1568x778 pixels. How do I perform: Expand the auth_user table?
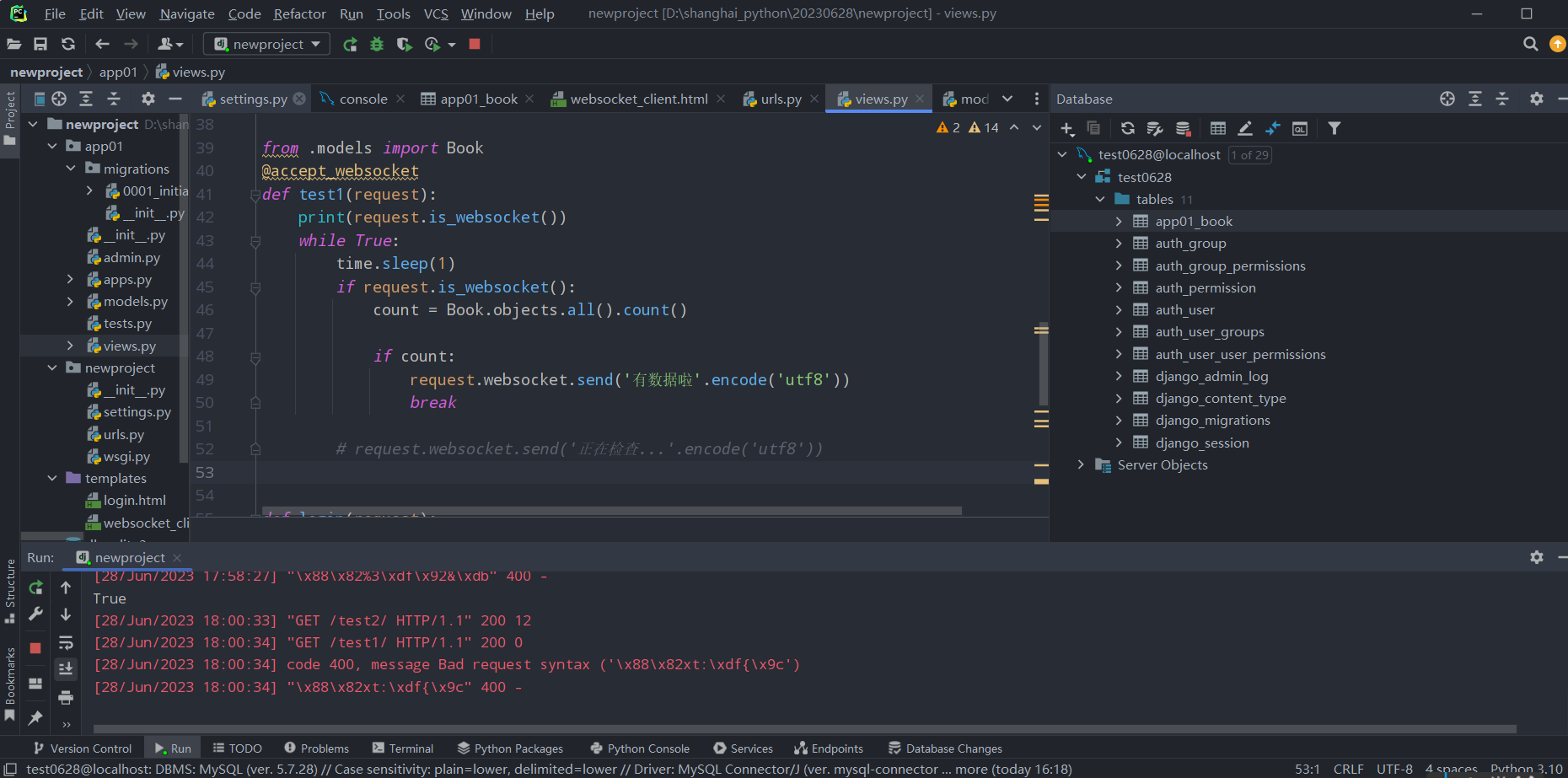[1119, 309]
